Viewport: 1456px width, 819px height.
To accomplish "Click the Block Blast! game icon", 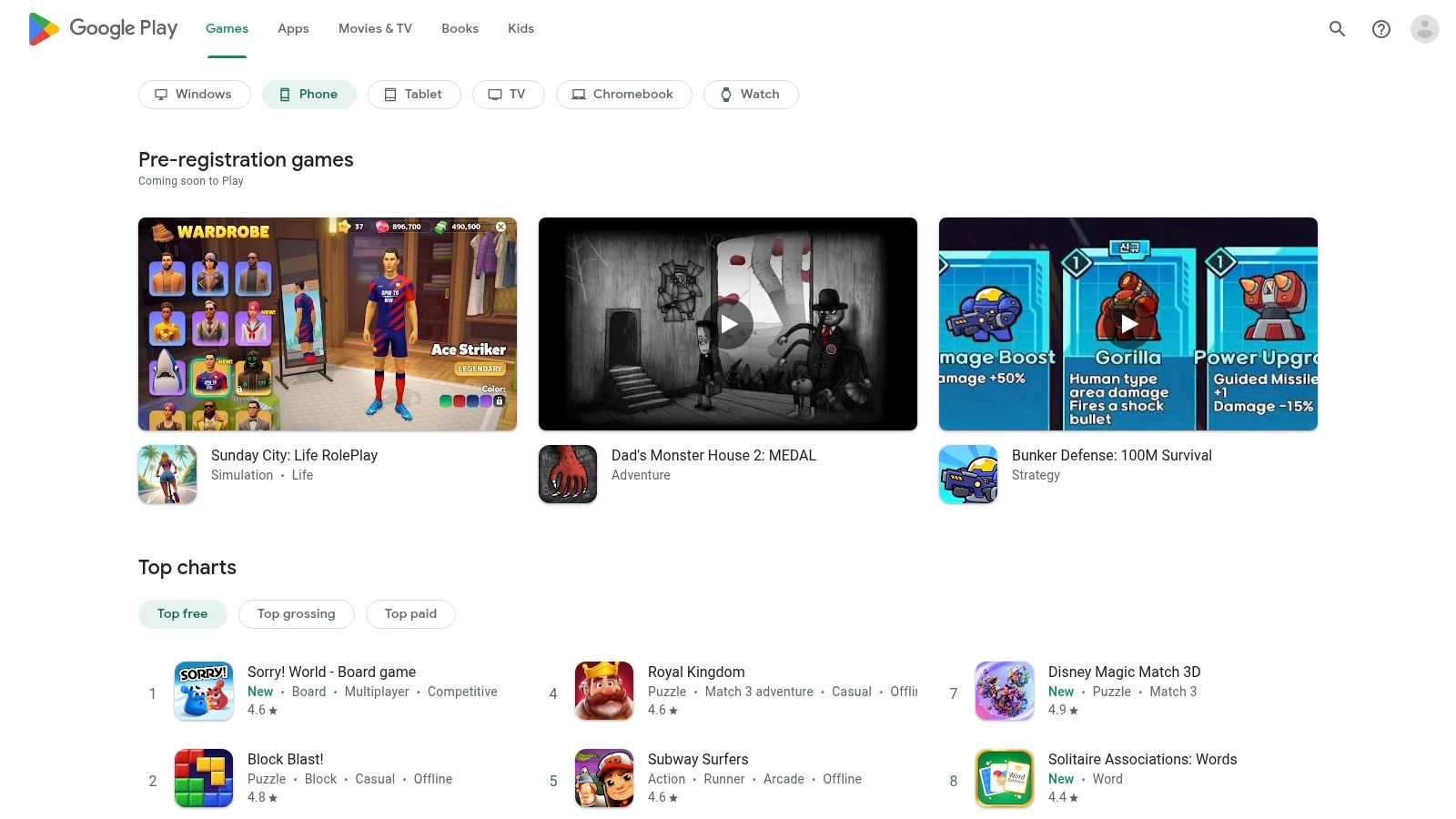I will [x=203, y=778].
